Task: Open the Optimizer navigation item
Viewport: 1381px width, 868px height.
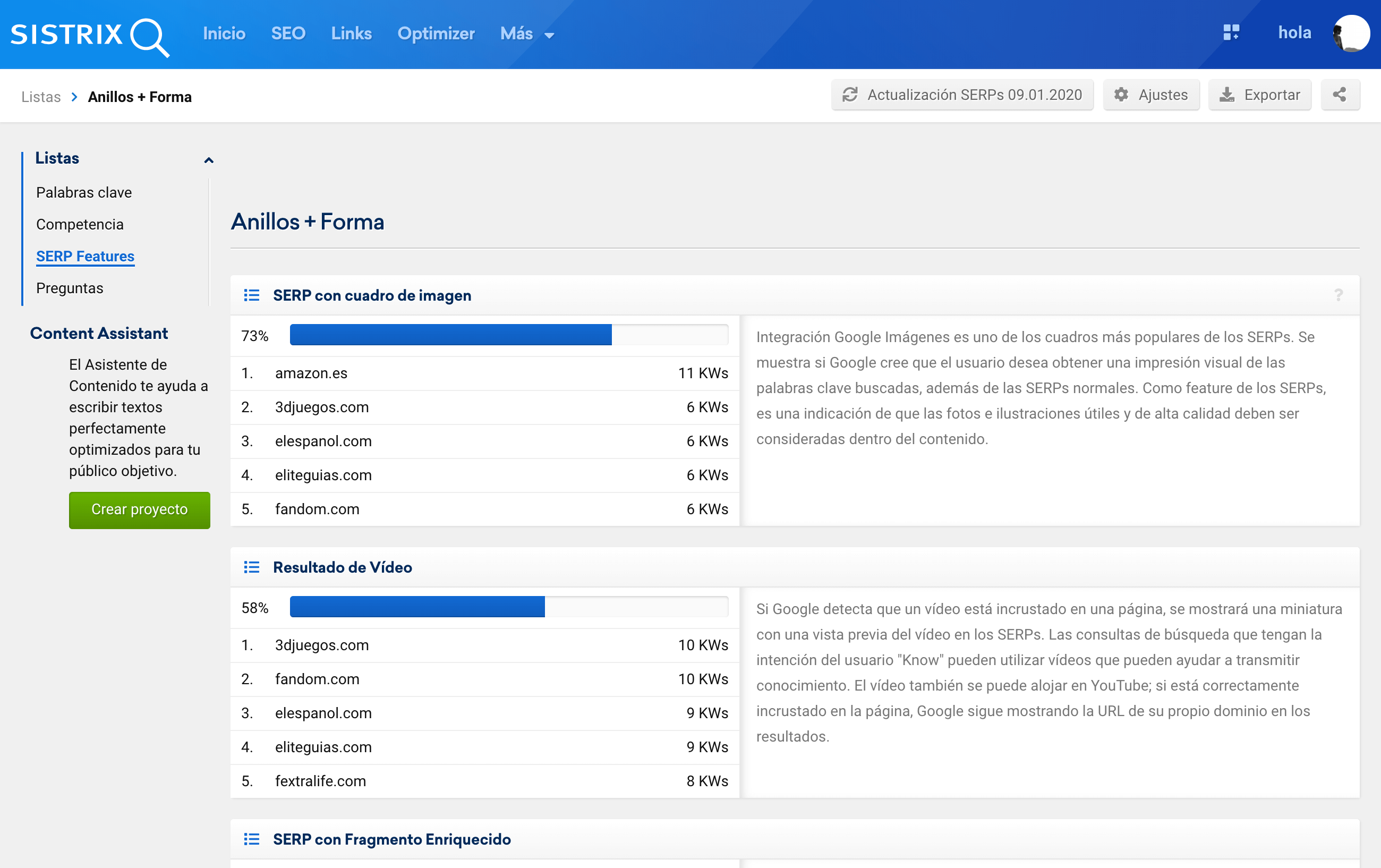Action: pyautogui.click(x=436, y=34)
